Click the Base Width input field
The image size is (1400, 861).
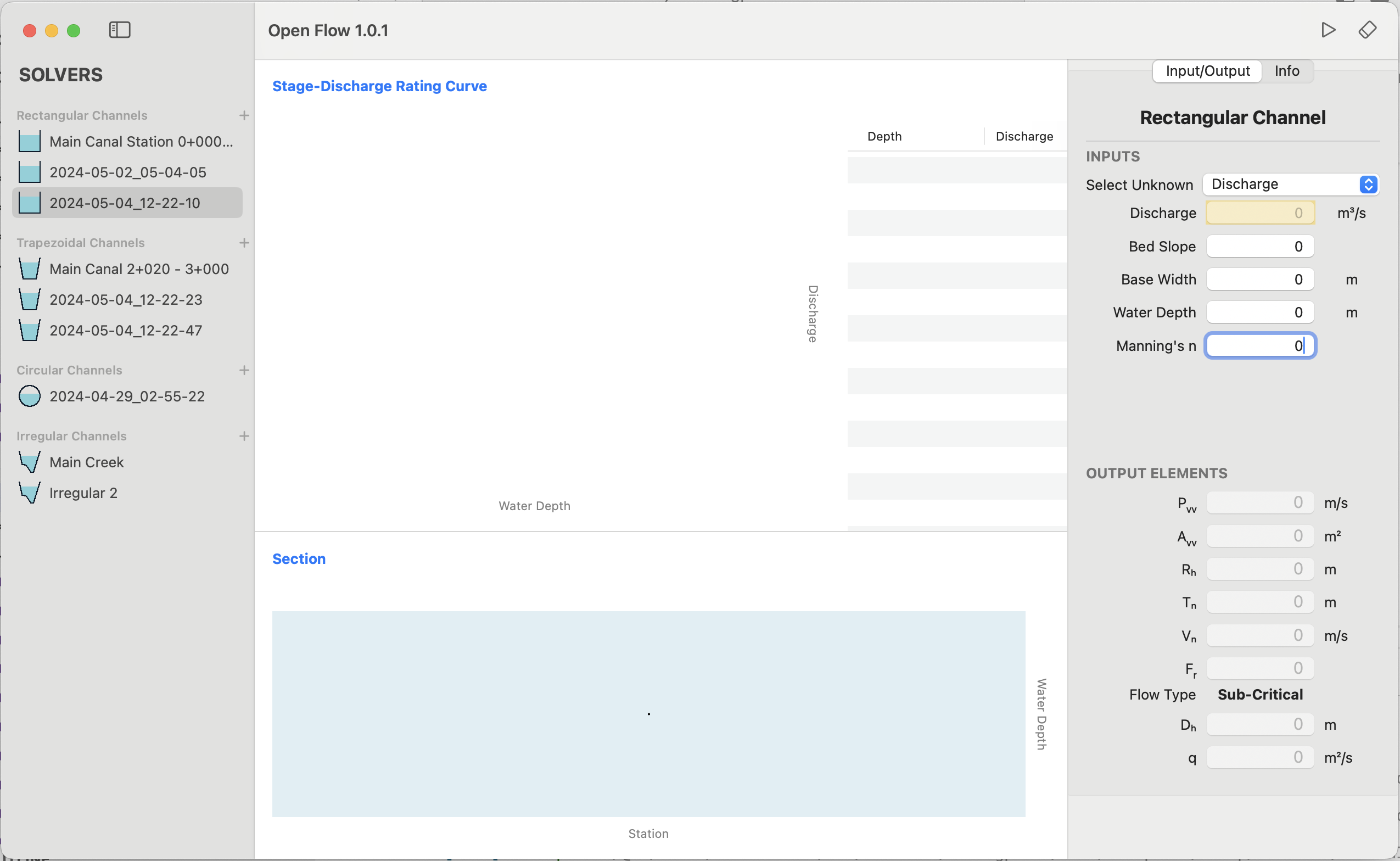1260,279
